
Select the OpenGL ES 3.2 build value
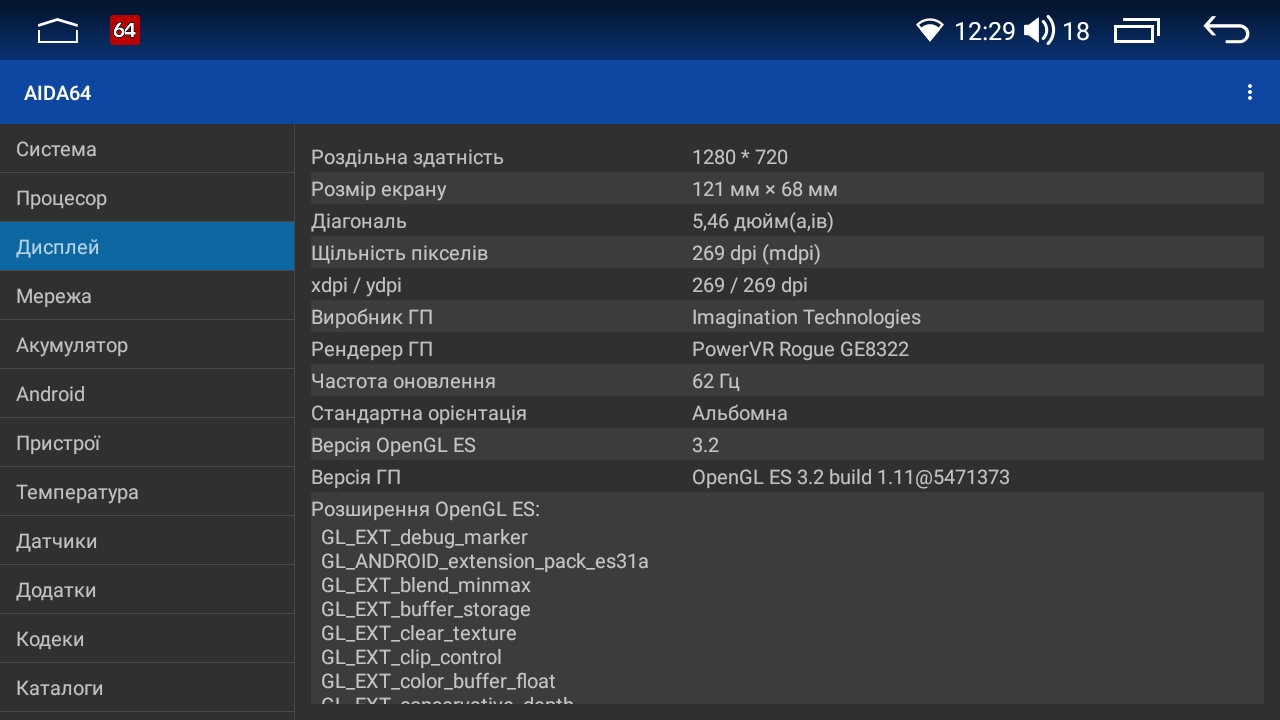click(x=851, y=477)
